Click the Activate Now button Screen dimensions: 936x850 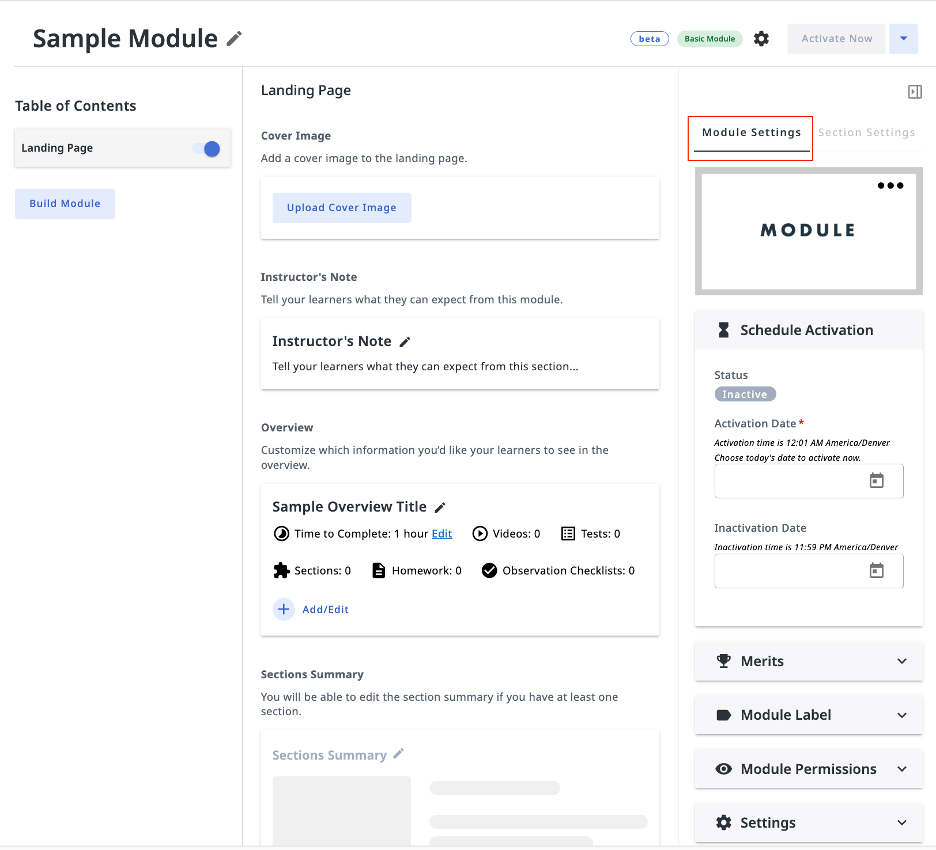tap(836, 39)
